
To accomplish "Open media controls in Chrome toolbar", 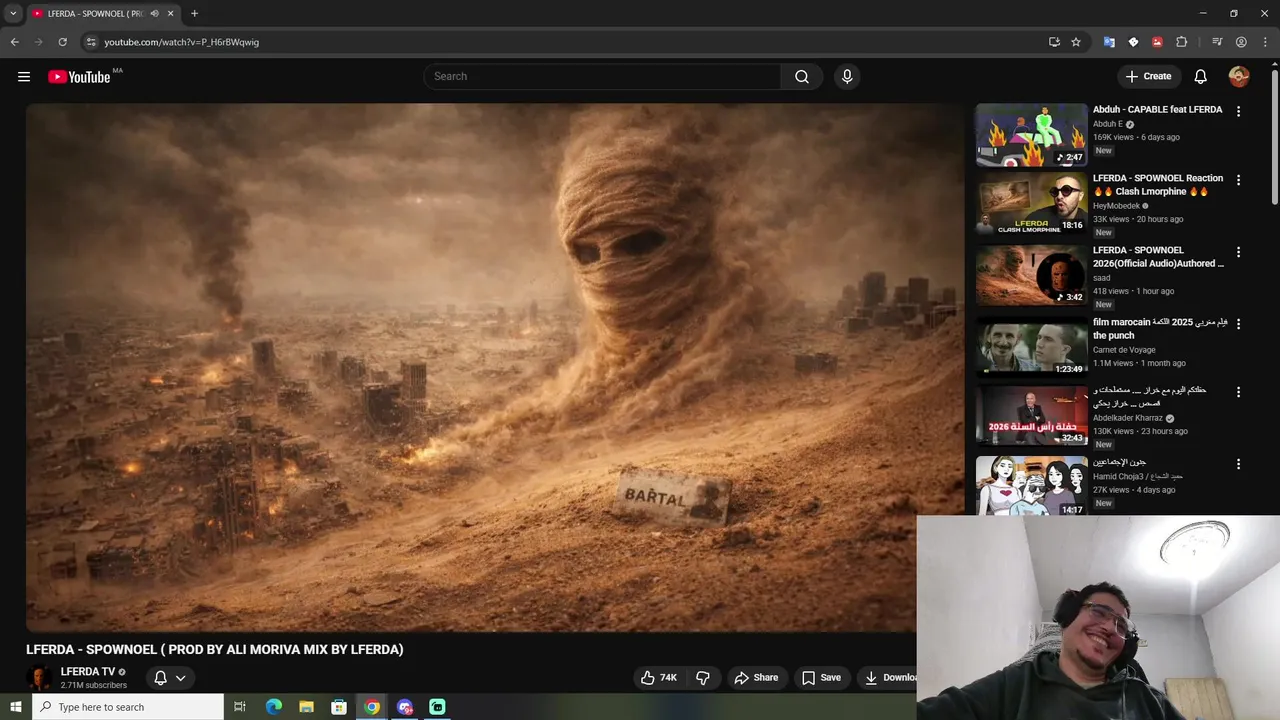I will click(1217, 42).
